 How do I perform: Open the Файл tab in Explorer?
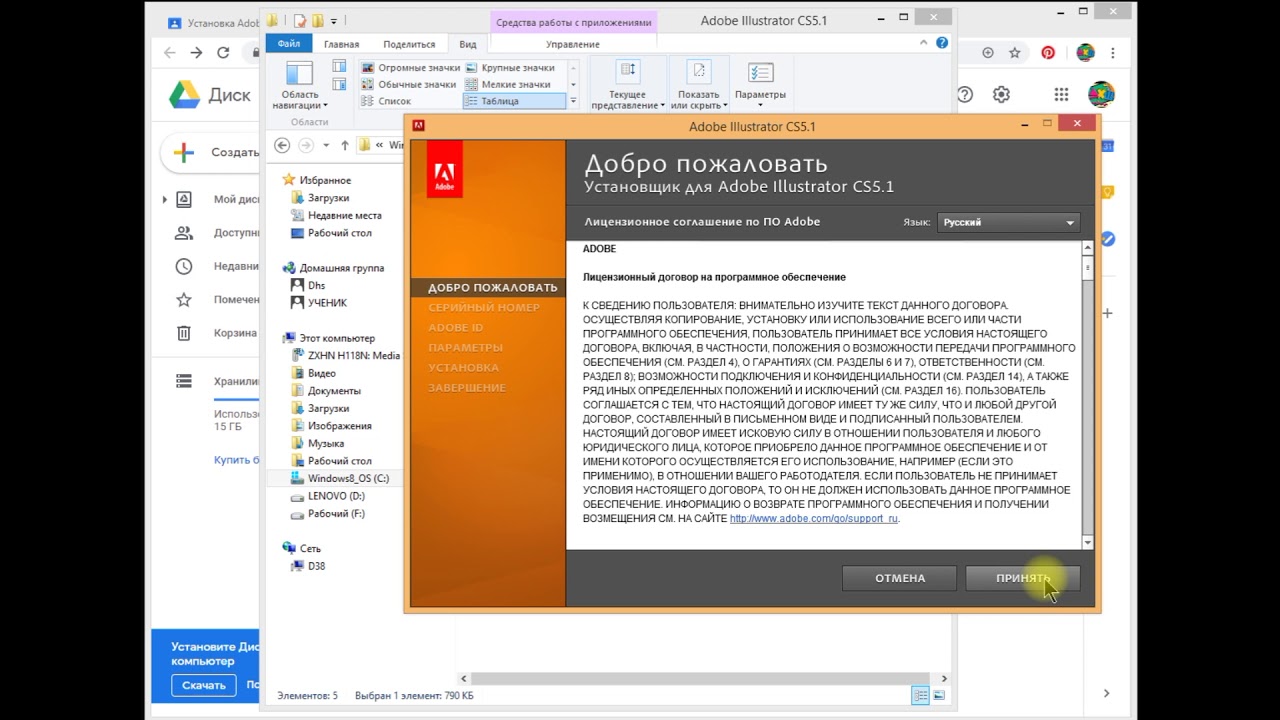[x=289, y=44]
